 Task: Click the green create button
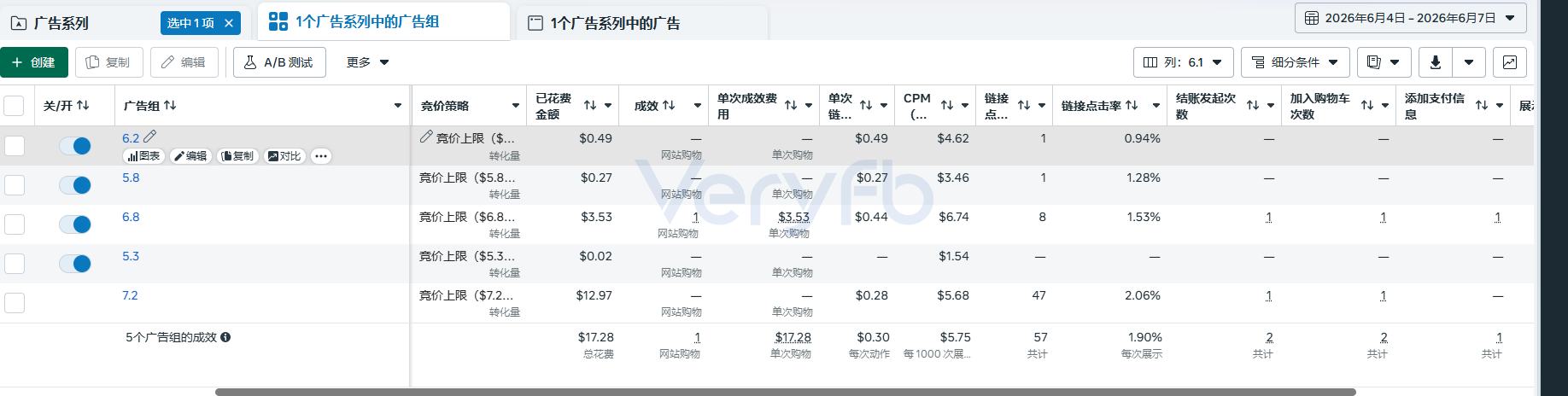[x=33, y=62]
